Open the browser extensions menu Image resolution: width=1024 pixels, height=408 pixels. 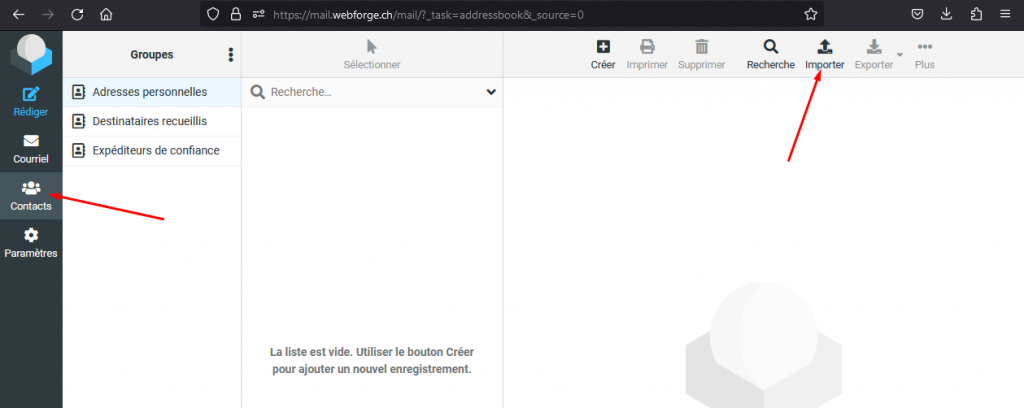[976, 14]
